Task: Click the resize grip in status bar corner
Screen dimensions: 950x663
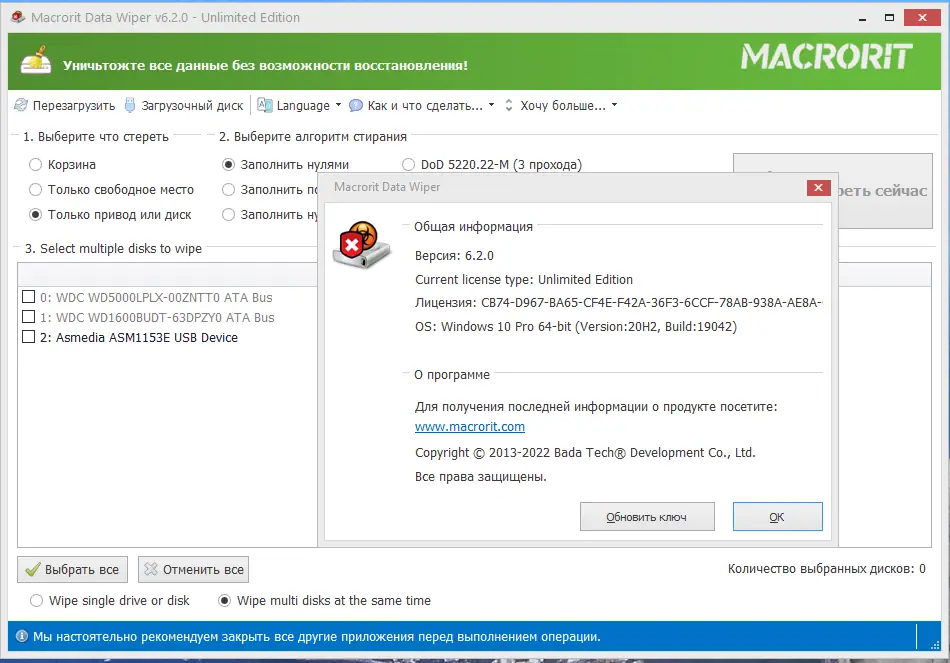Action: [936, 645]
